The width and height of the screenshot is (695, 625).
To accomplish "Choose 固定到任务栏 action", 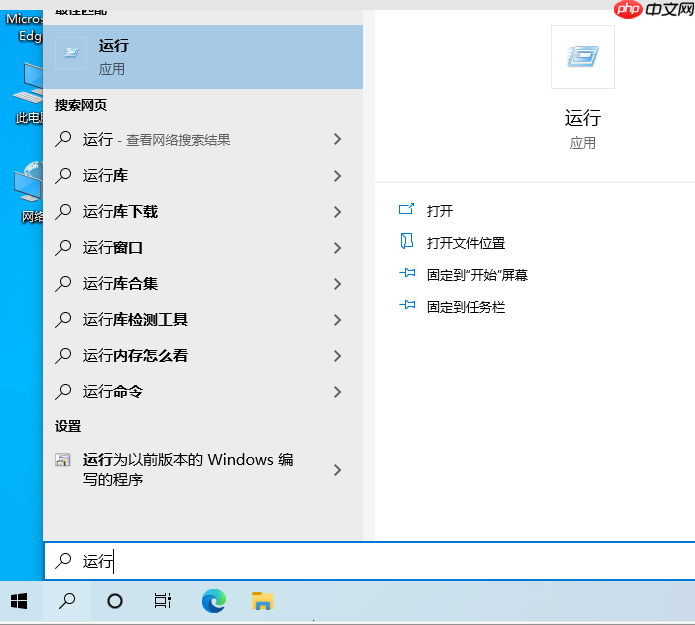I will (466, 307).
